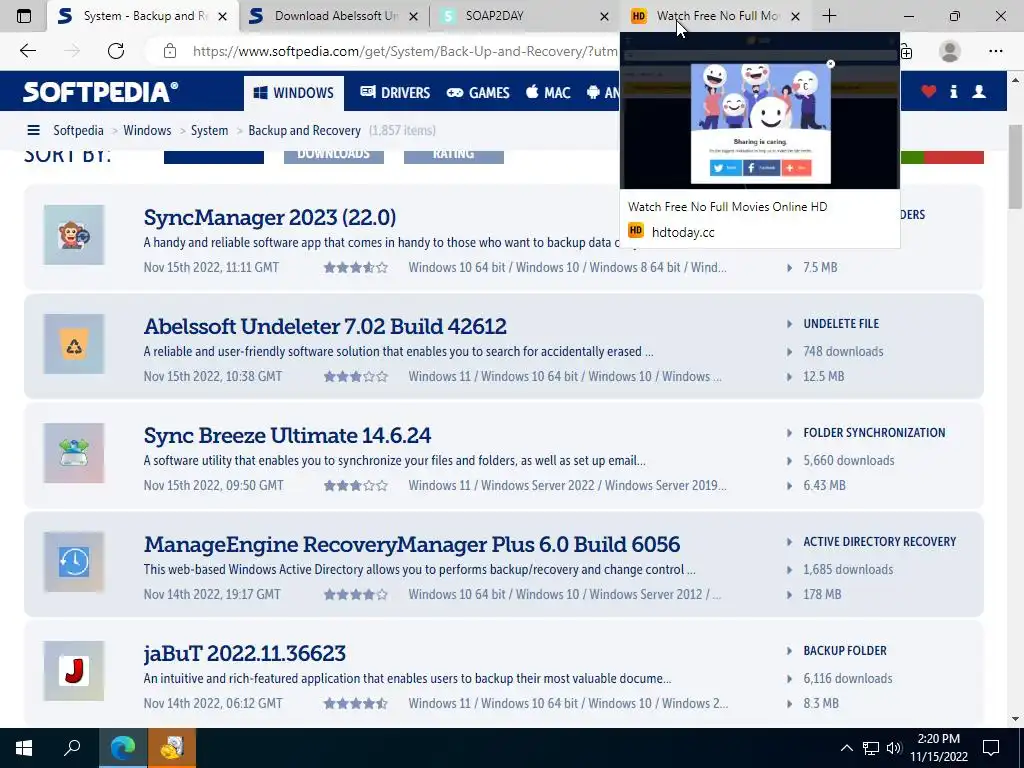Select the MAC category tab

(x=548, y=93)
